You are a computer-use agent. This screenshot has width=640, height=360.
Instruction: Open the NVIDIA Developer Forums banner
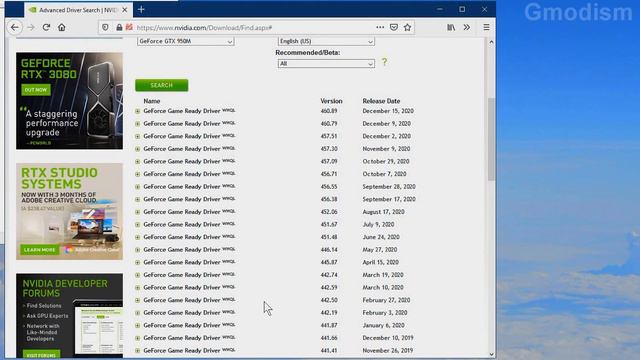point(69,316)
